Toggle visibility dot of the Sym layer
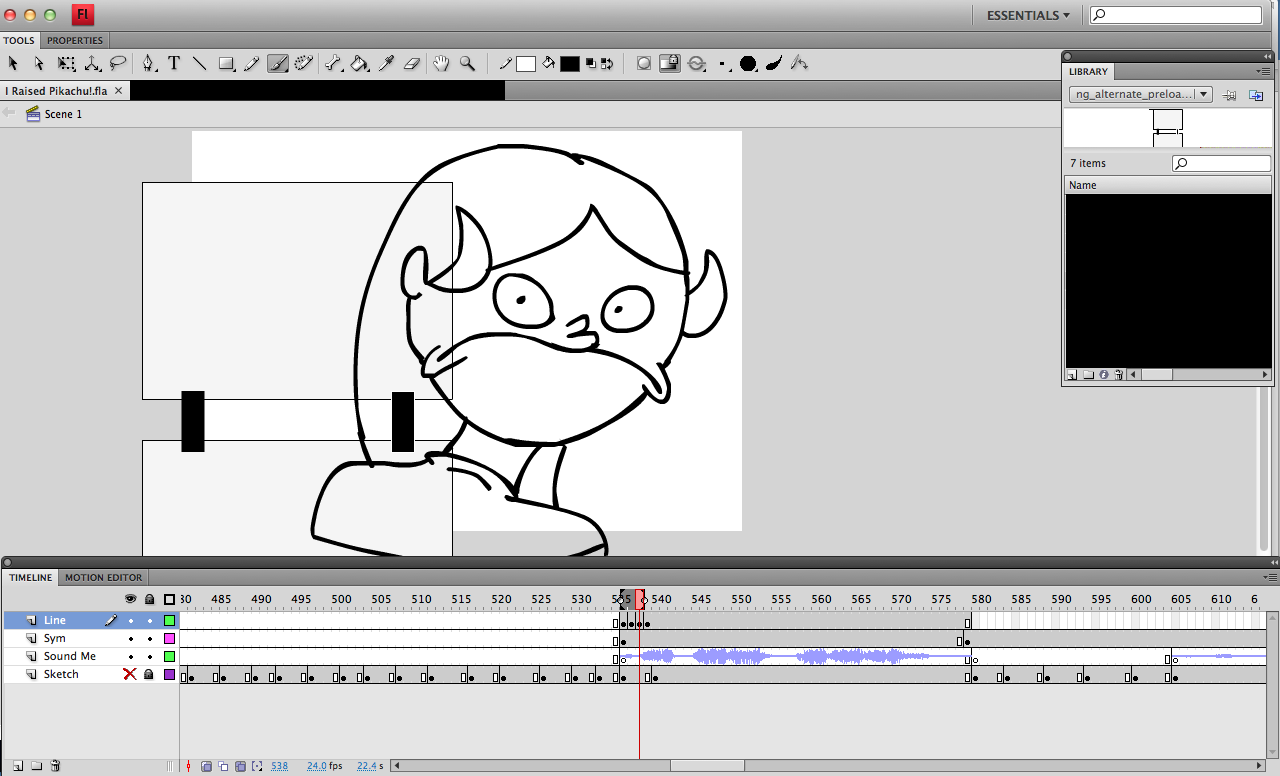 130,639
